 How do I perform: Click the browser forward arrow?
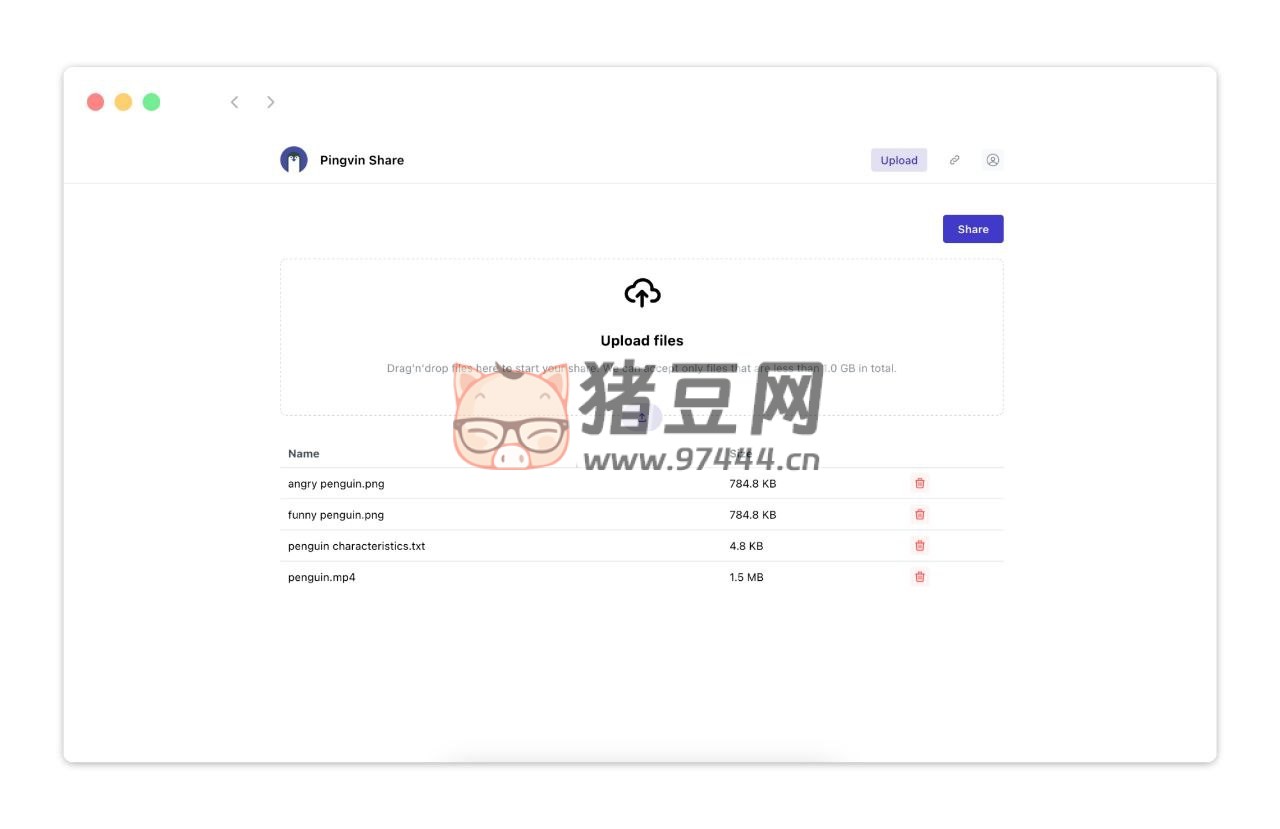pos(270,102)
